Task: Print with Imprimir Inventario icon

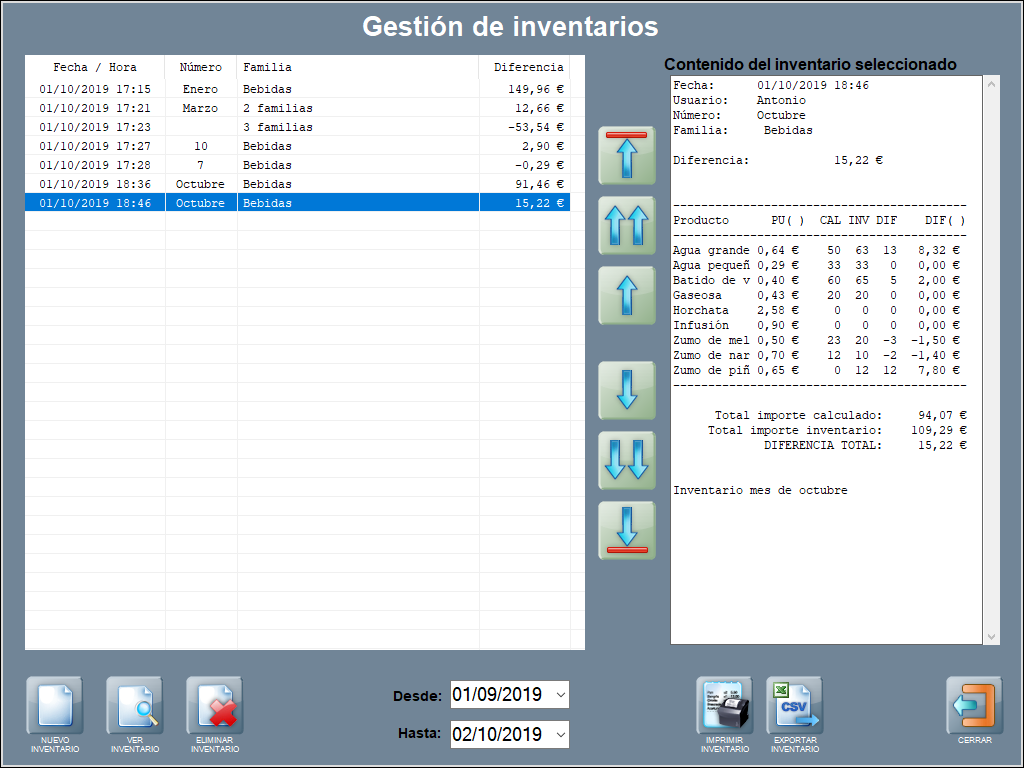Action: click(x=724, y=706)
